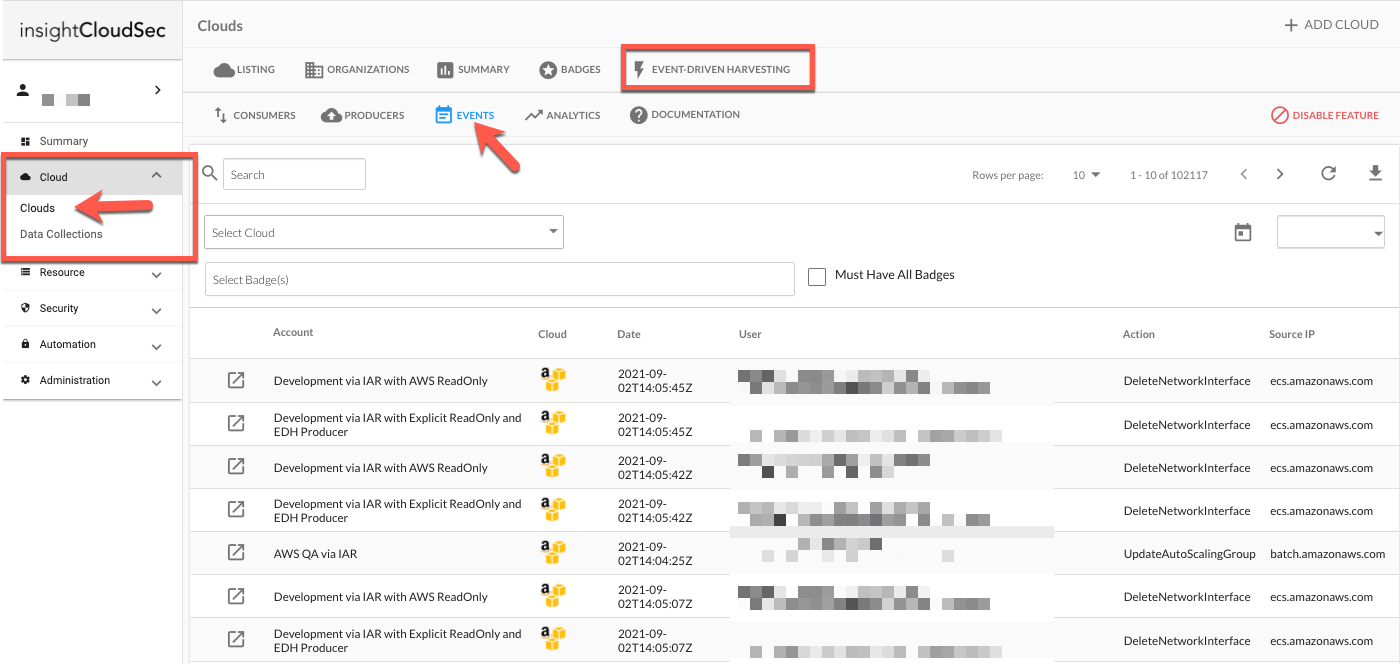The height and width of the screenshot is (664, 1400).
Task: Sort by the Account column header
Action: click(x=293, y=332)
